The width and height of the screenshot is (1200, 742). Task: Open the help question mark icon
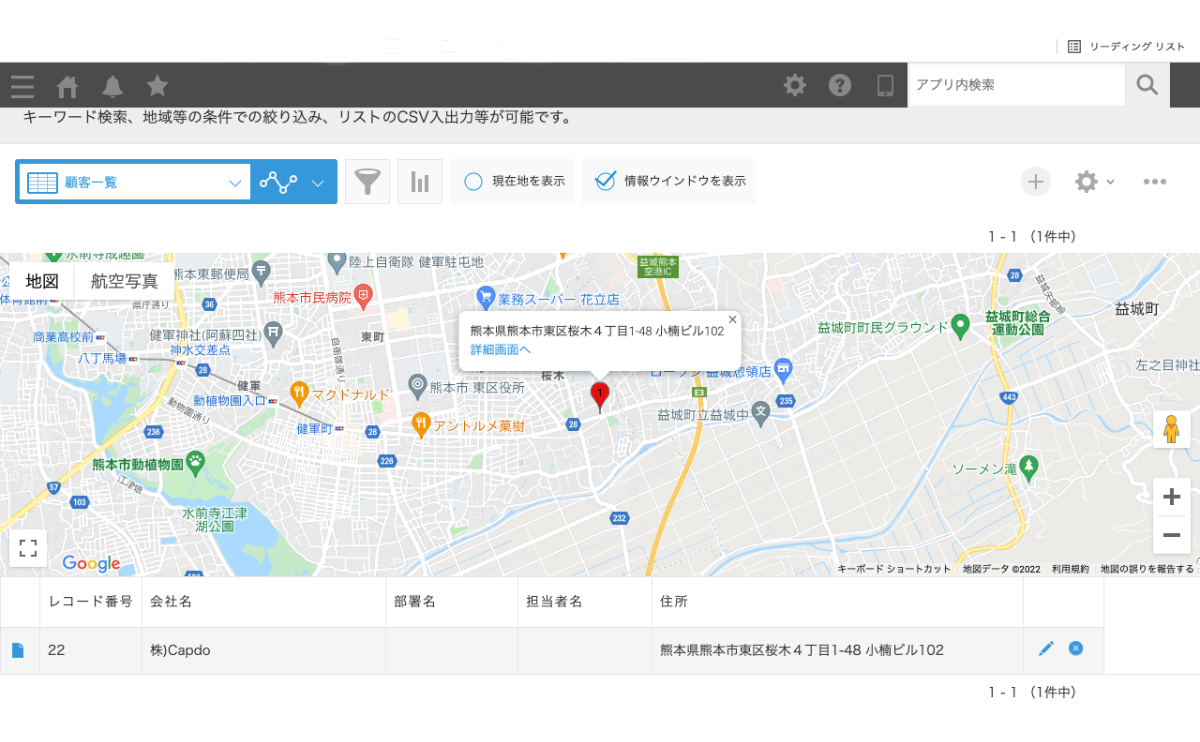[840, 85]
